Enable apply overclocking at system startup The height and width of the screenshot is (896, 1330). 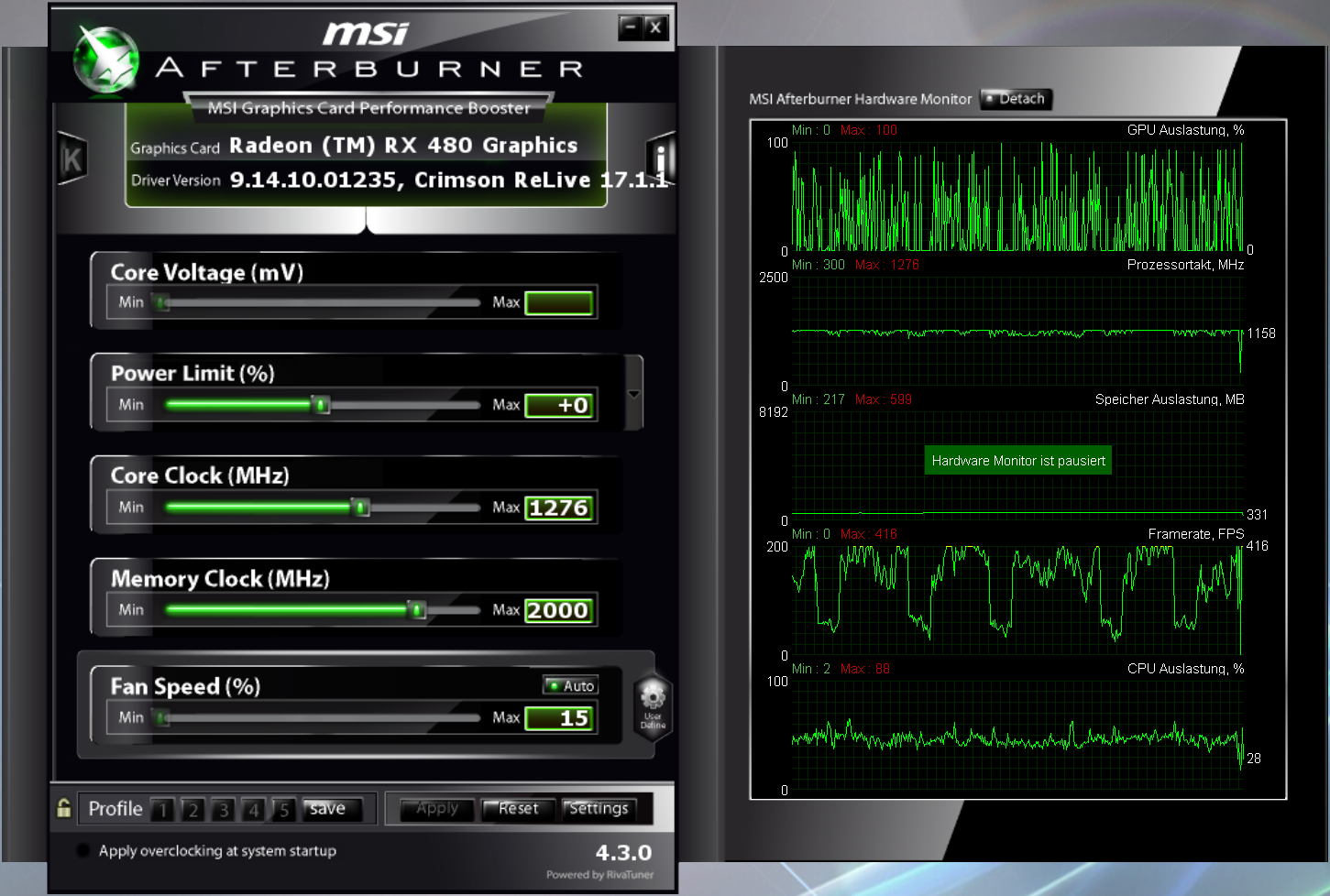point(82,850)
